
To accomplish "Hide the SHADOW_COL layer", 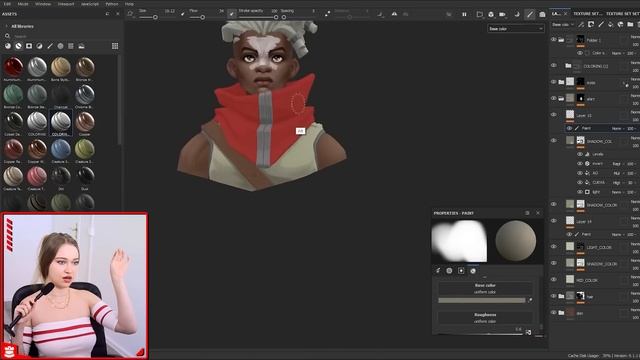I will click(553, 140).
